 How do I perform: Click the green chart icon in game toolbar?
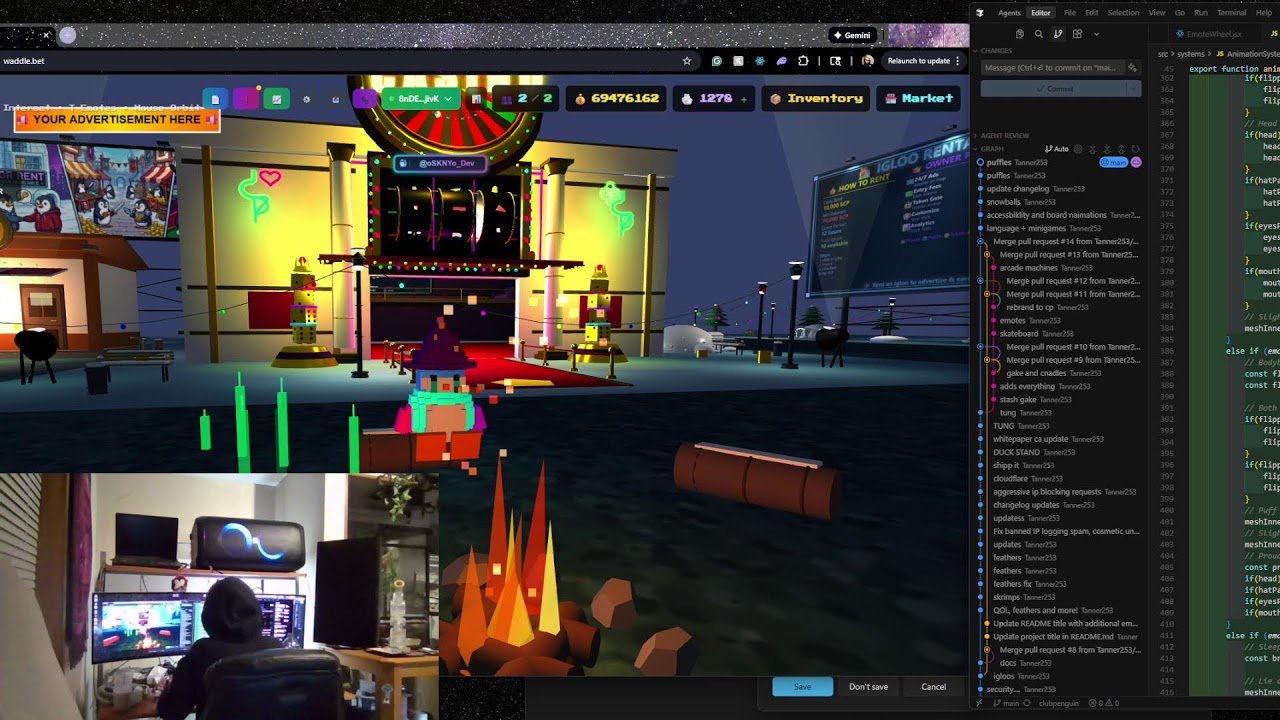276,99
